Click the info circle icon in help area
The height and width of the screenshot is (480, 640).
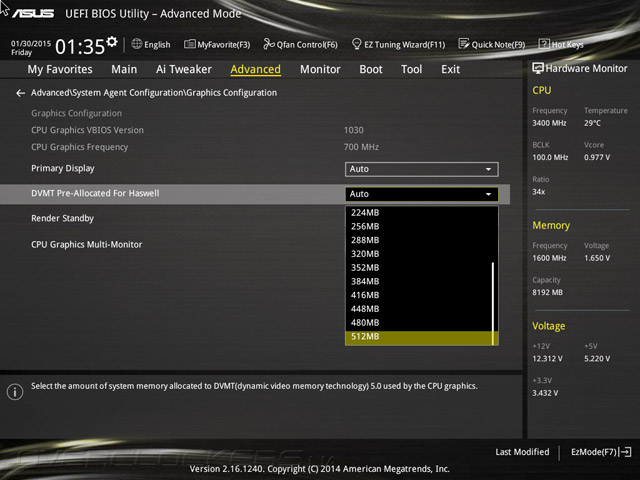(15, 392)
